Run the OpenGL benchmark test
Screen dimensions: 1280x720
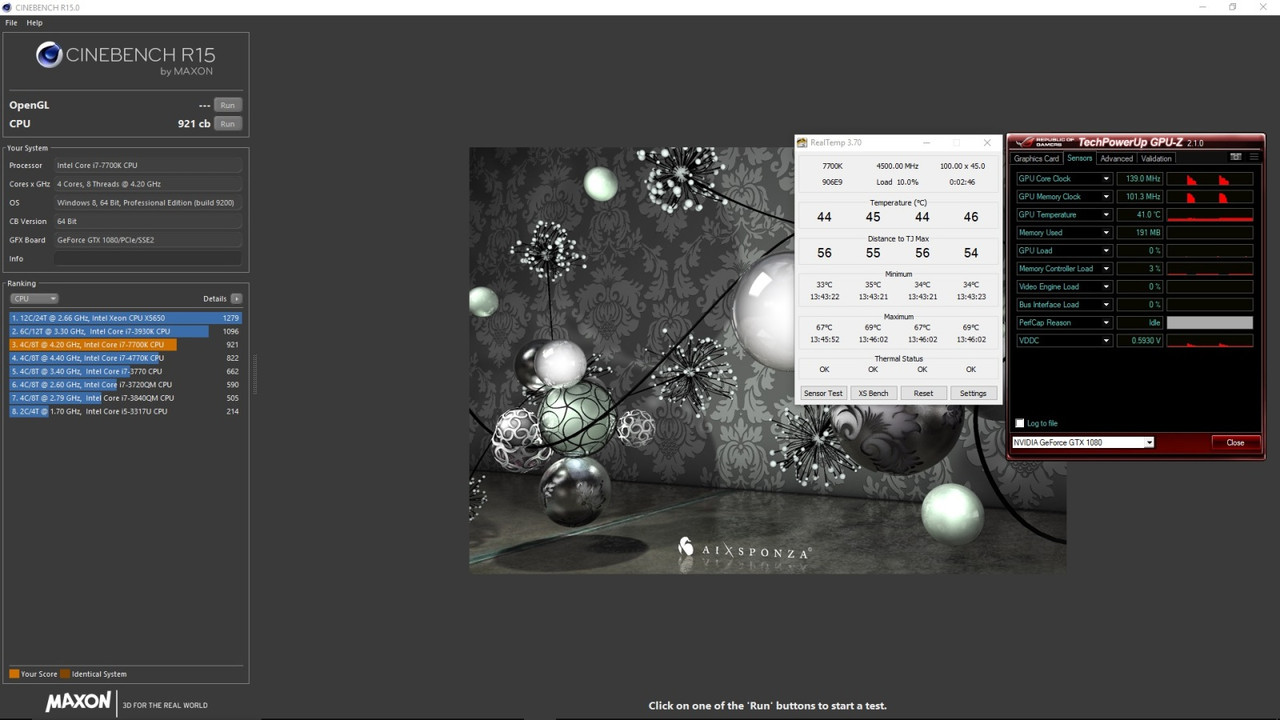click(x=228, y=105)
